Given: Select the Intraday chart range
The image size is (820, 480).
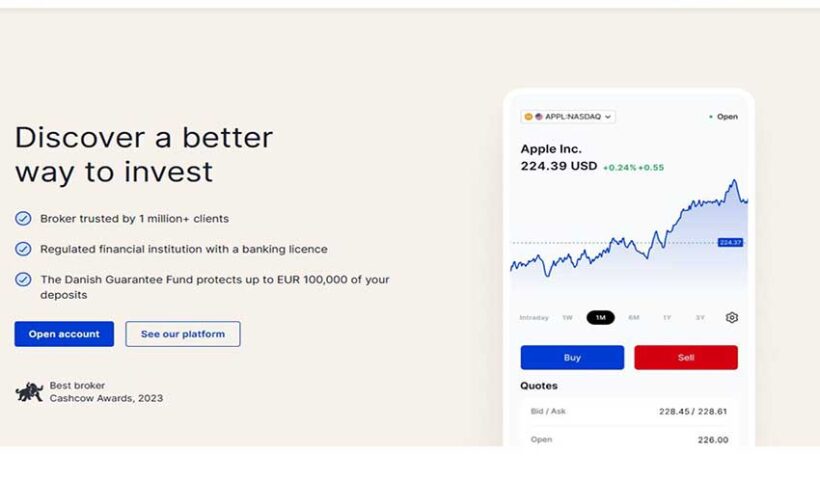Looking at the screenshot, I should [x=534, y=318].
